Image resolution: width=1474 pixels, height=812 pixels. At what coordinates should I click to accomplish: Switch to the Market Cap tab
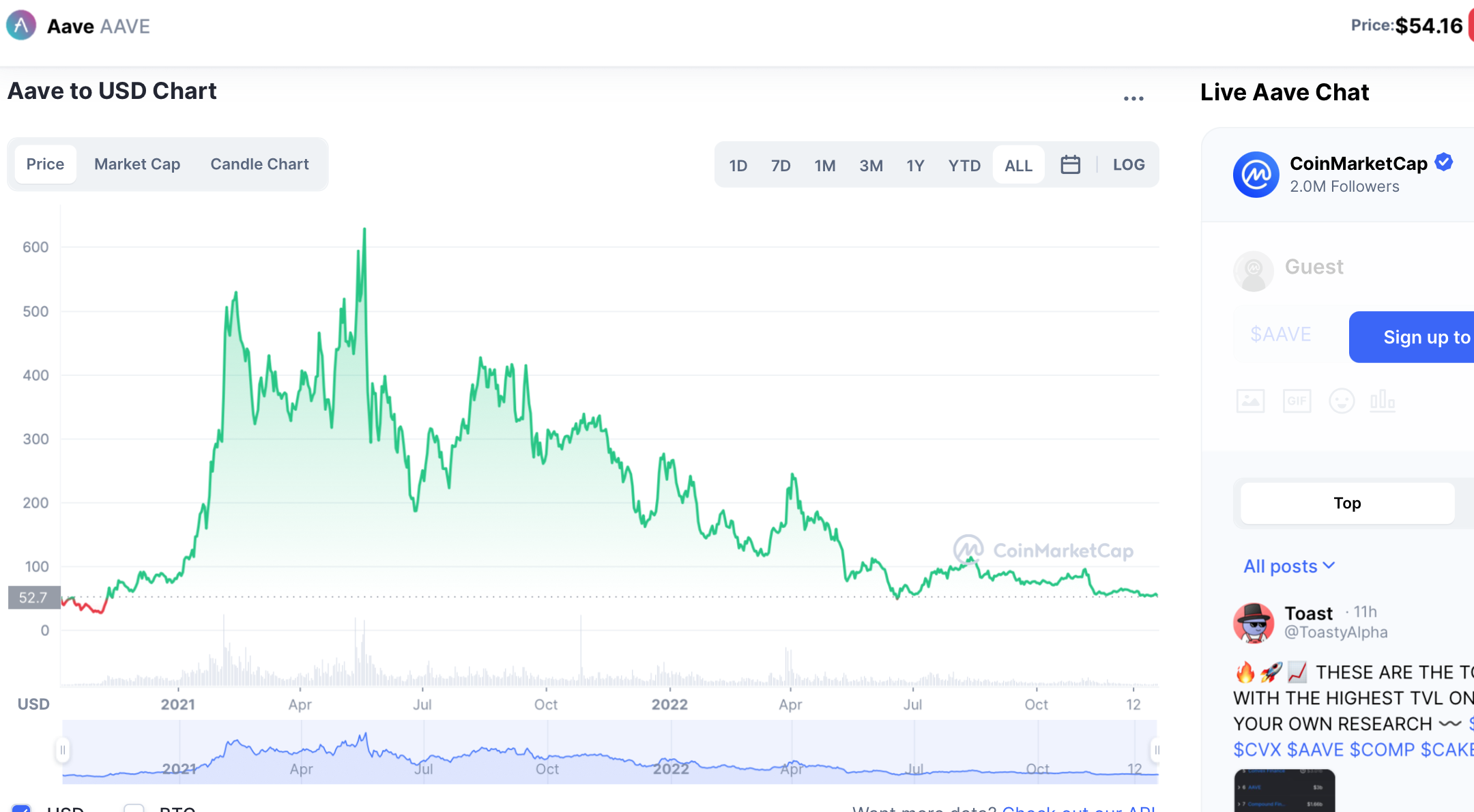[x=137, y=164]
